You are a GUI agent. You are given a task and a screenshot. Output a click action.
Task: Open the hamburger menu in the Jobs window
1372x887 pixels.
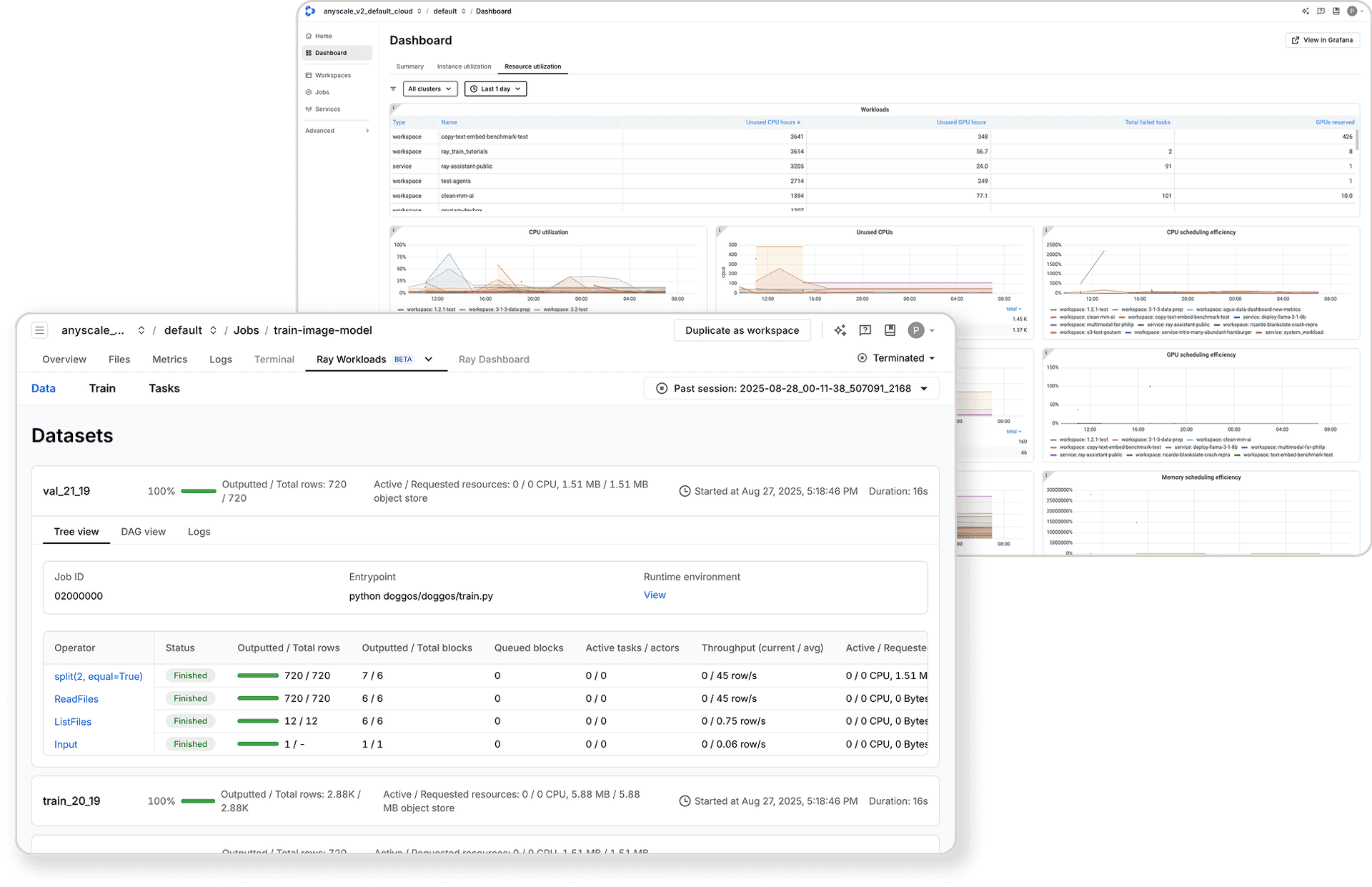pos(40,330)
